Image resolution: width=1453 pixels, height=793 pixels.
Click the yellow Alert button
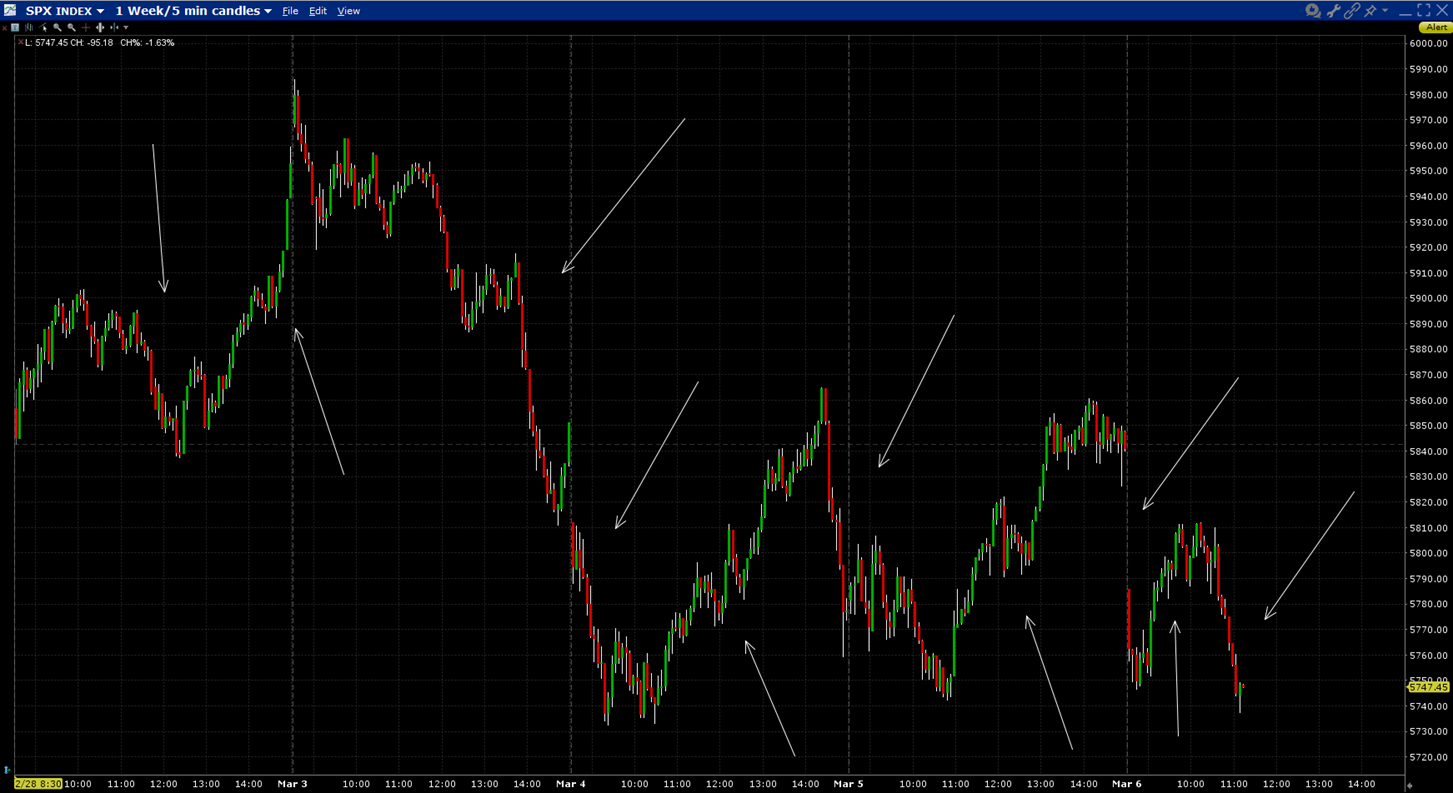[1436, 28]
